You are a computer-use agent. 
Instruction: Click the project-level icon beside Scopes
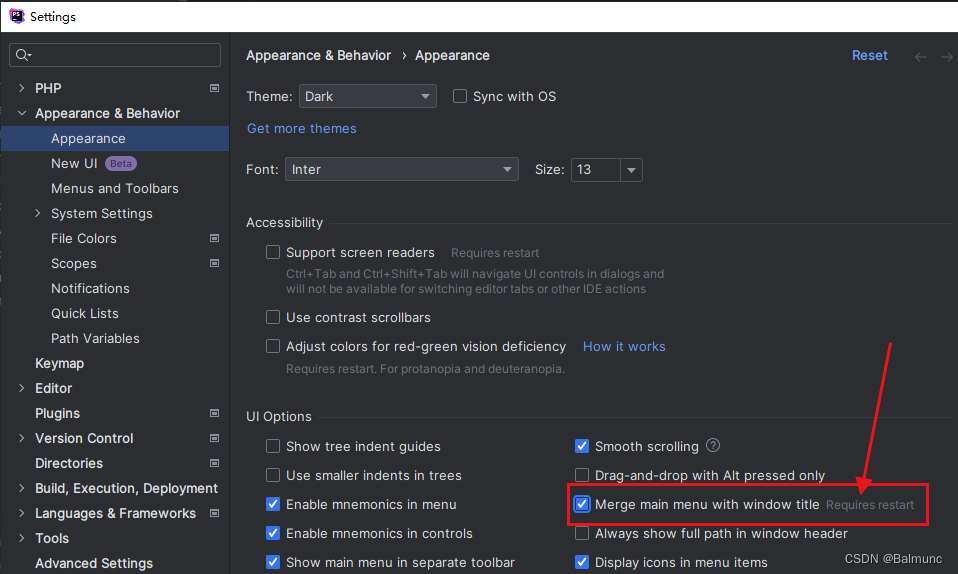pyautogui.click(x=214, y=263)
